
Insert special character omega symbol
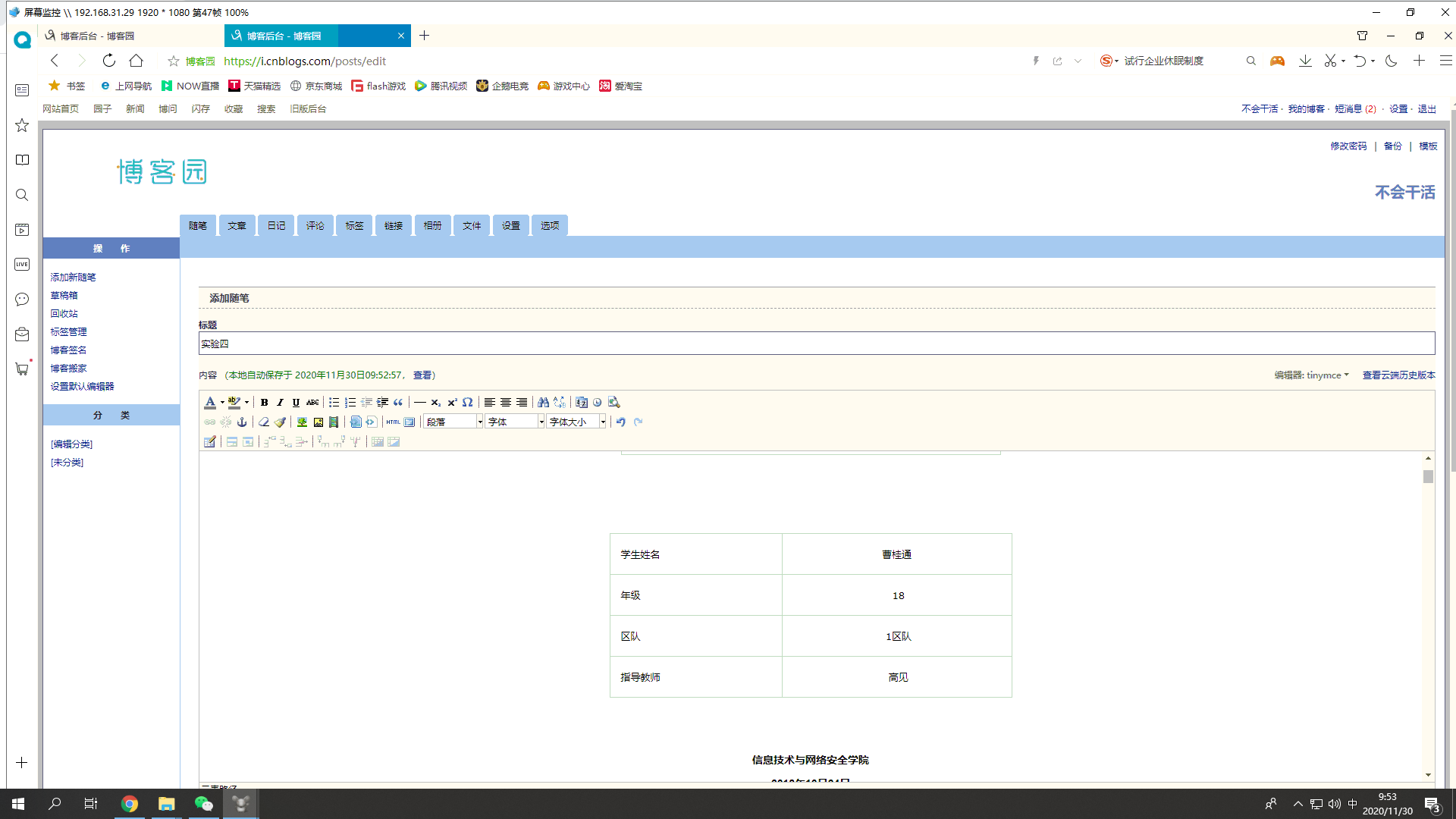[x=468, y=403]
